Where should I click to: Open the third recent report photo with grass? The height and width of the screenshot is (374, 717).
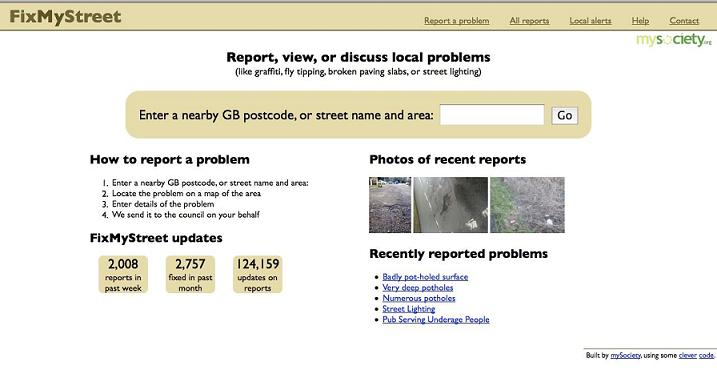527,205
